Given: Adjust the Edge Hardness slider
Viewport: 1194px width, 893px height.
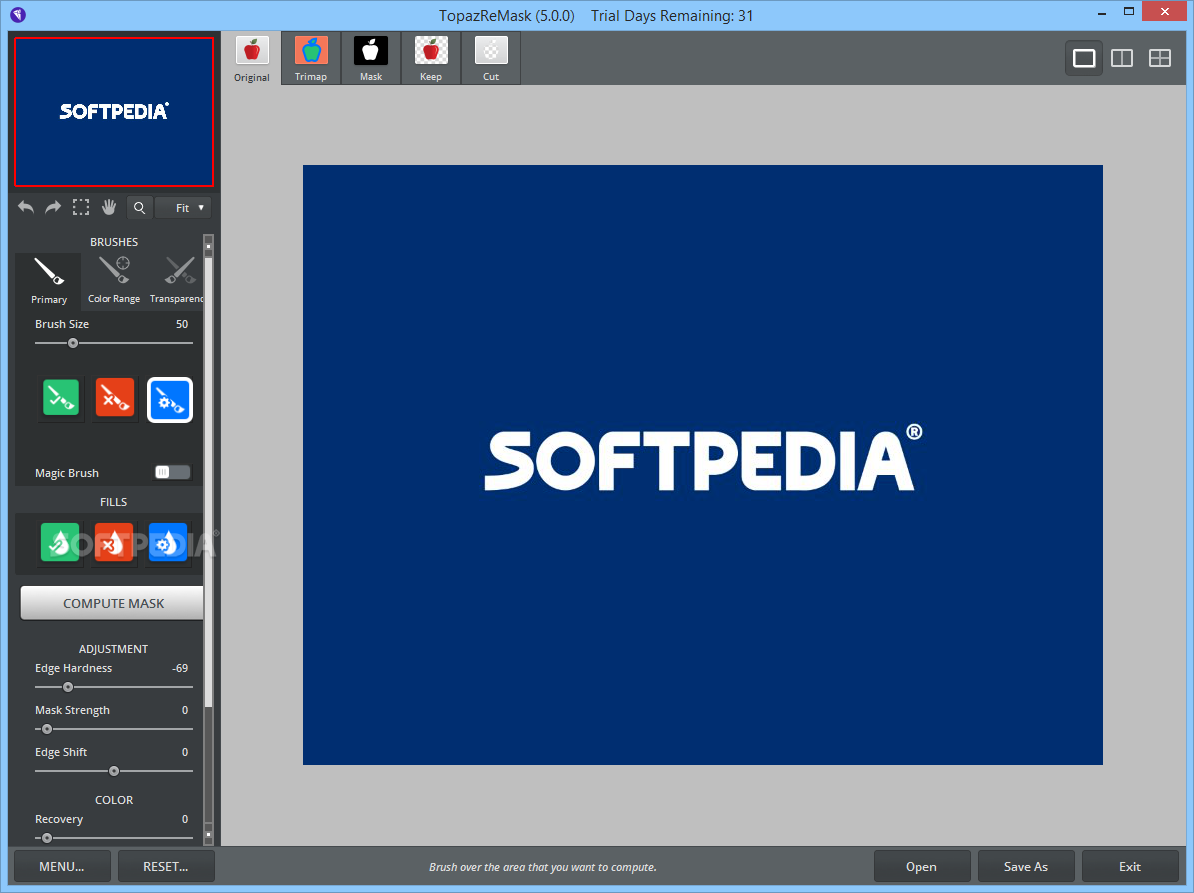Looking at the screenshot, I should coord(113,687).
